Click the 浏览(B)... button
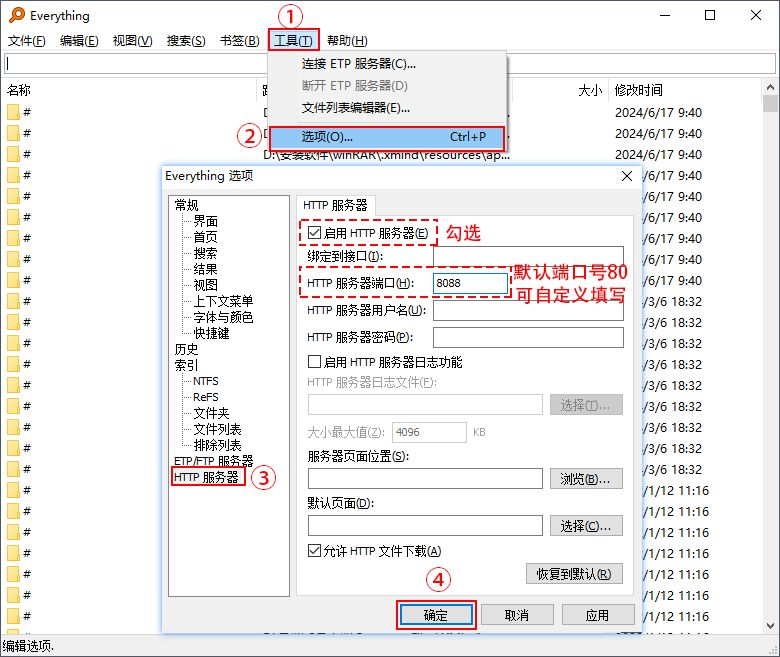This screenshot has height=657, width=780. coord(586,478)
